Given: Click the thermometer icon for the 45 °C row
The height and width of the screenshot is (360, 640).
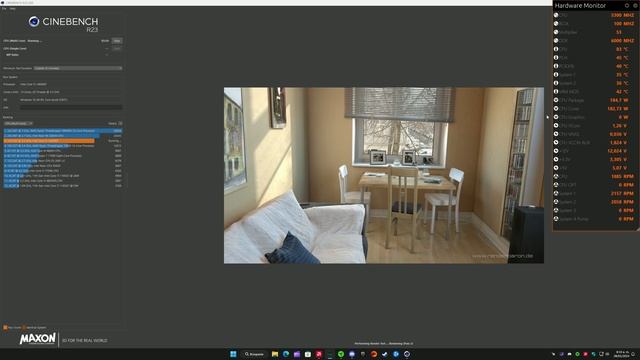Looking at the screenshot, I should (x=556, y=58).
